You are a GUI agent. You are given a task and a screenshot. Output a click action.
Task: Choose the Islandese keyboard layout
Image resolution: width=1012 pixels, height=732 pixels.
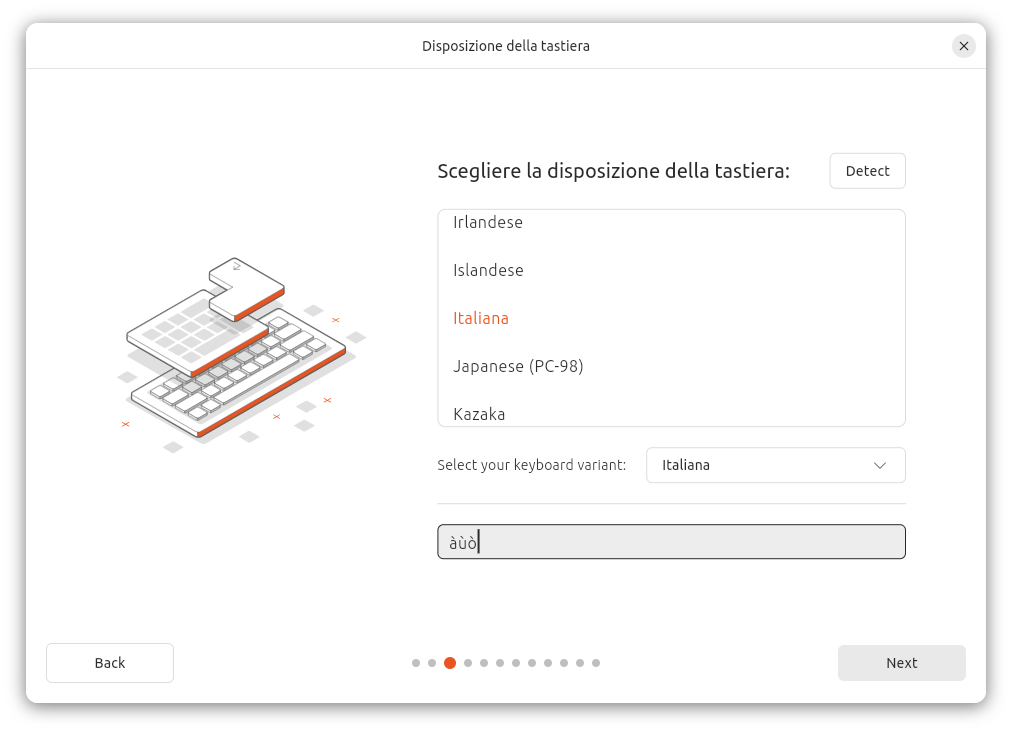(488, 270)
